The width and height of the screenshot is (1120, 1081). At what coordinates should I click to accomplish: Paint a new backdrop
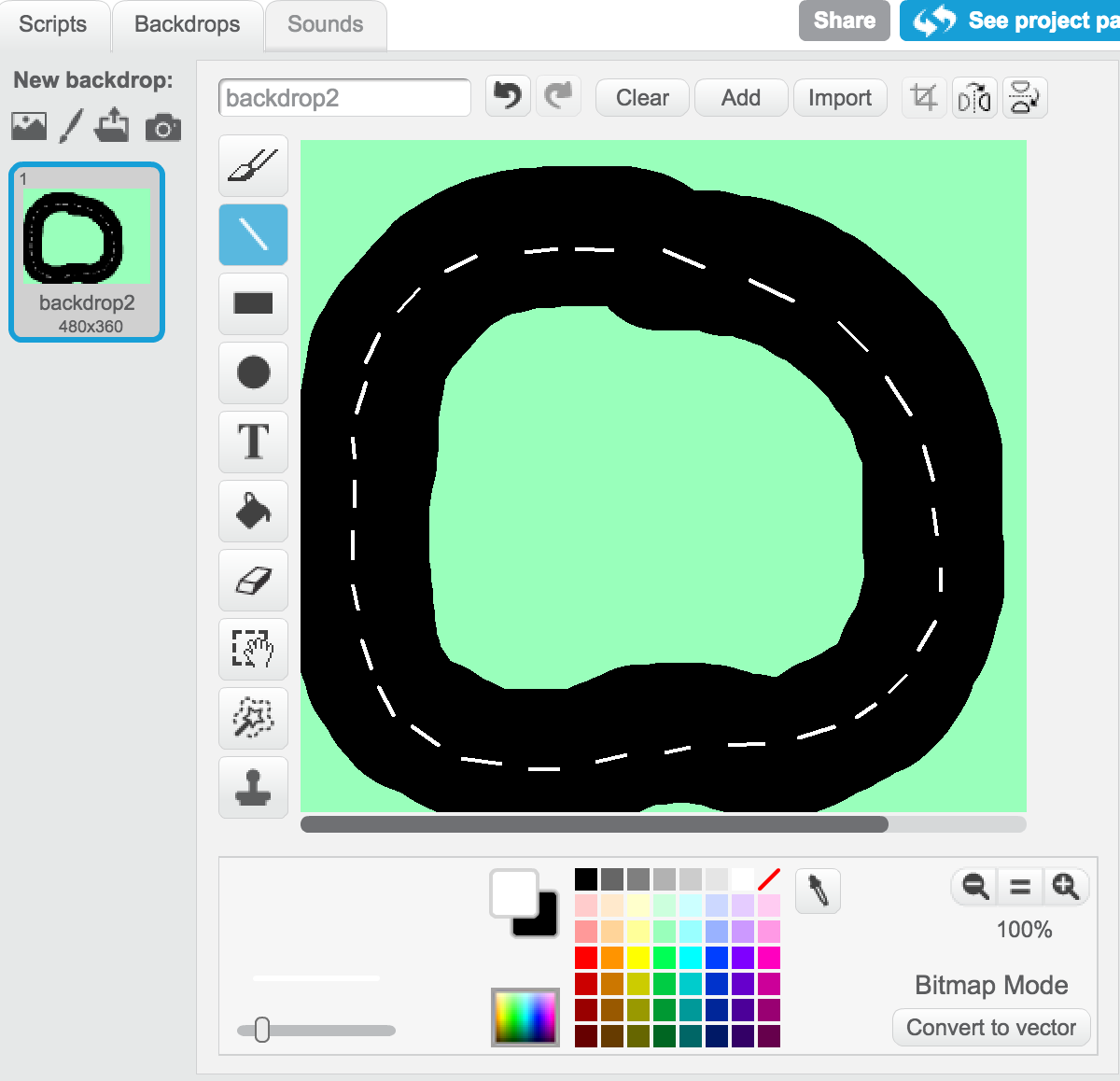point(71,126)
